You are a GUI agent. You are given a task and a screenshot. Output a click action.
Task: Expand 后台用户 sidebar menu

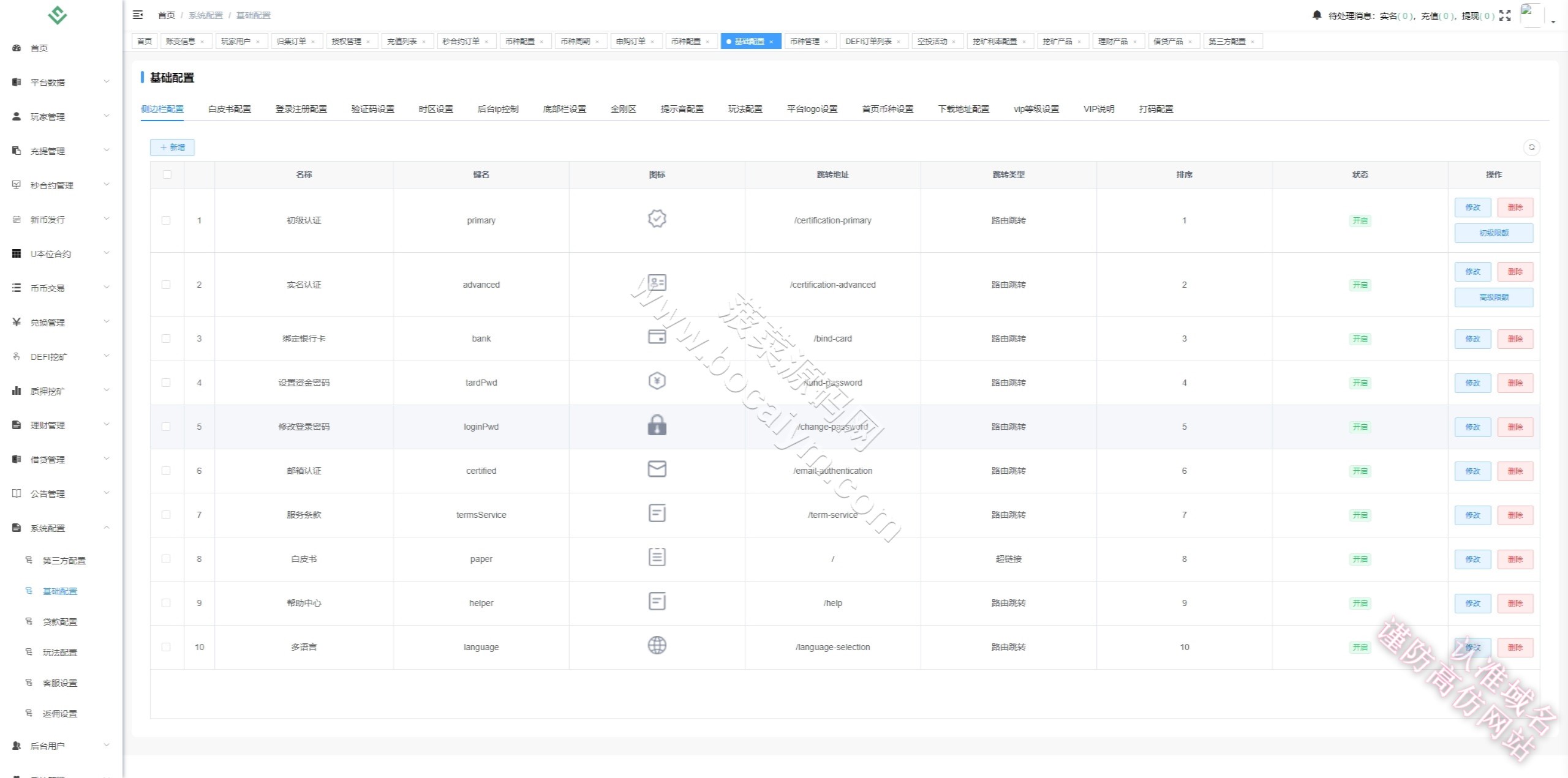(x=61, y=746)
